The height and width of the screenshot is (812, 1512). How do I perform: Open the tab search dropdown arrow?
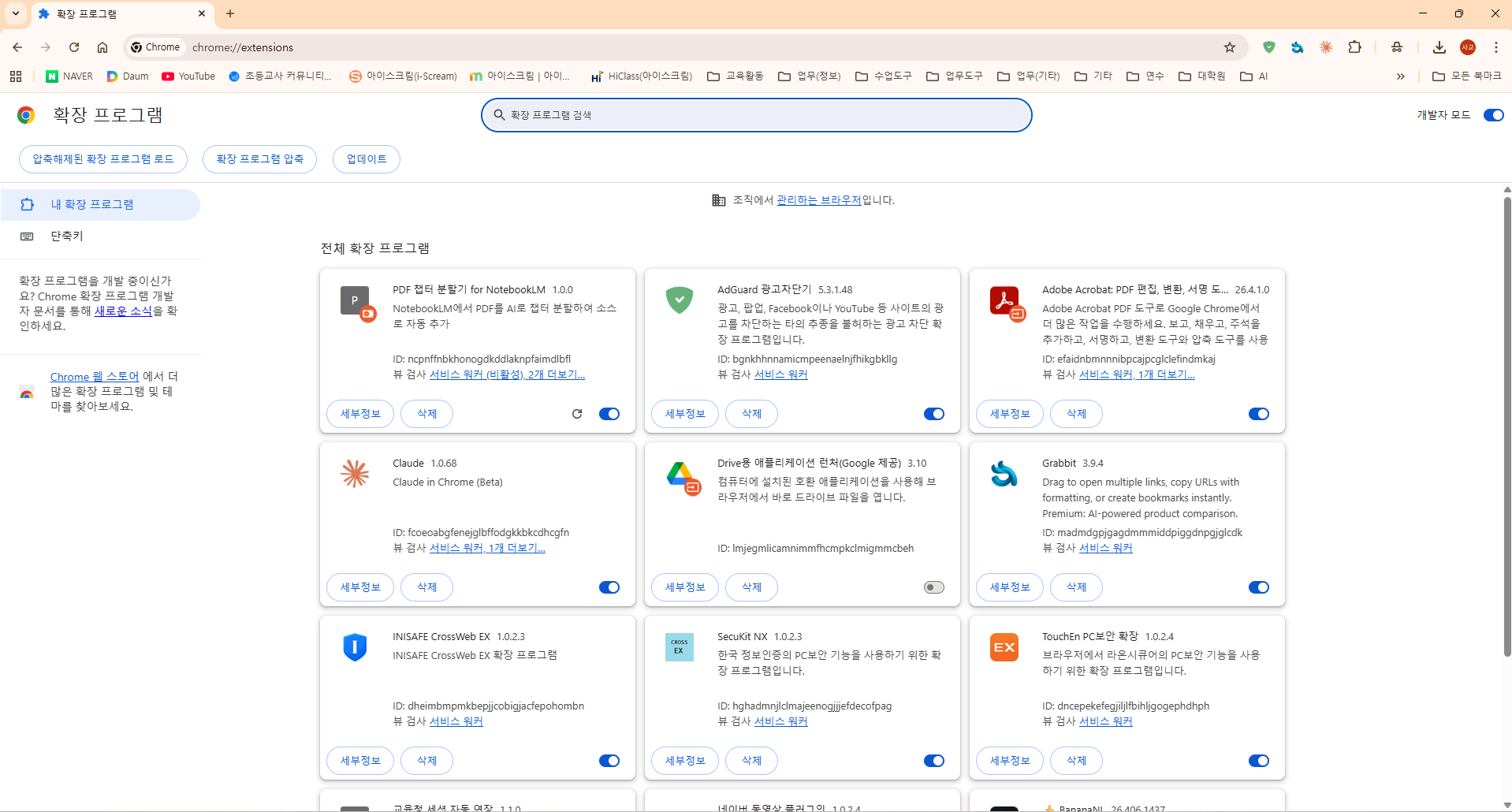(16, 13)
